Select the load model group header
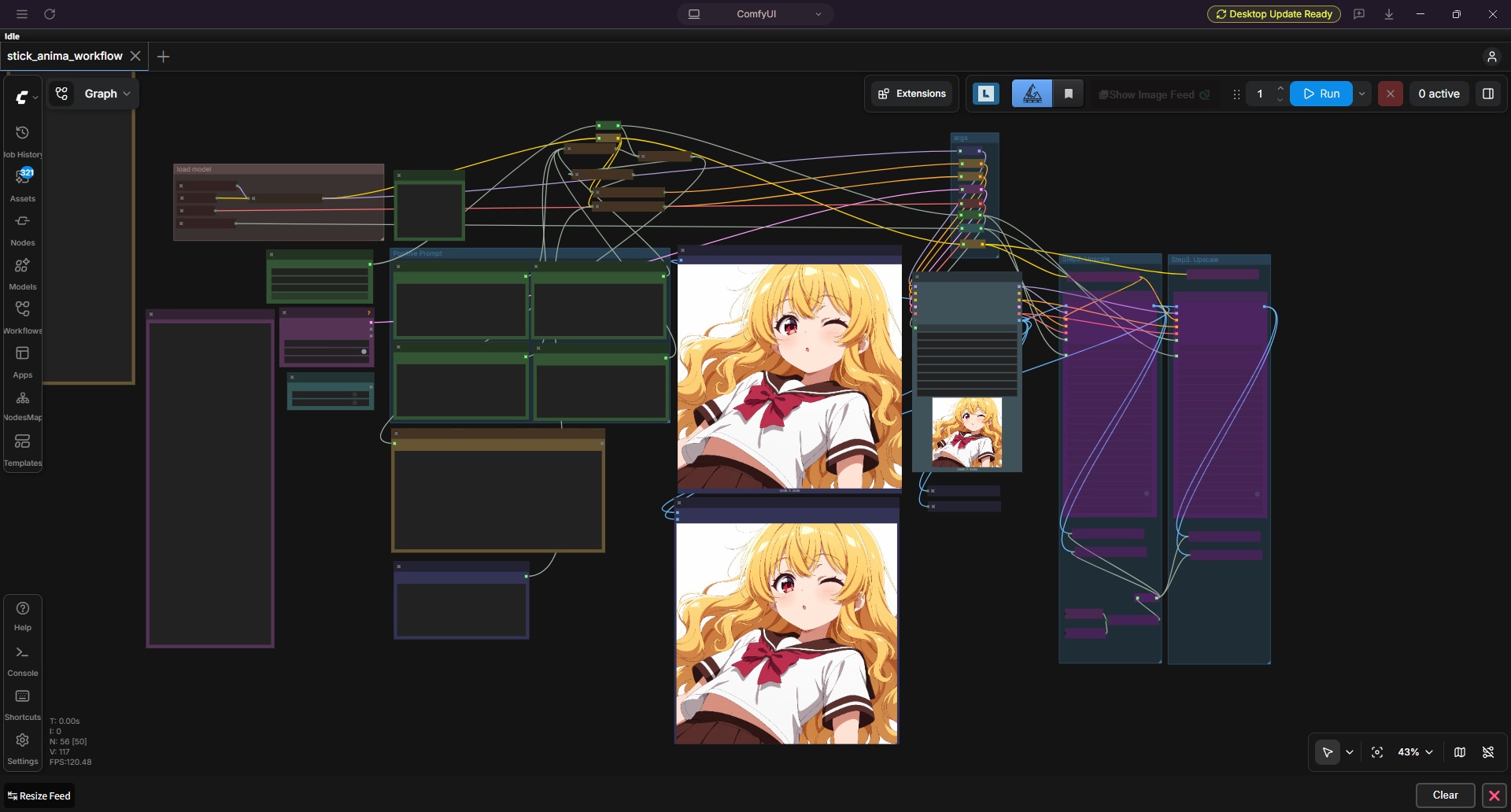 point(279,169)
